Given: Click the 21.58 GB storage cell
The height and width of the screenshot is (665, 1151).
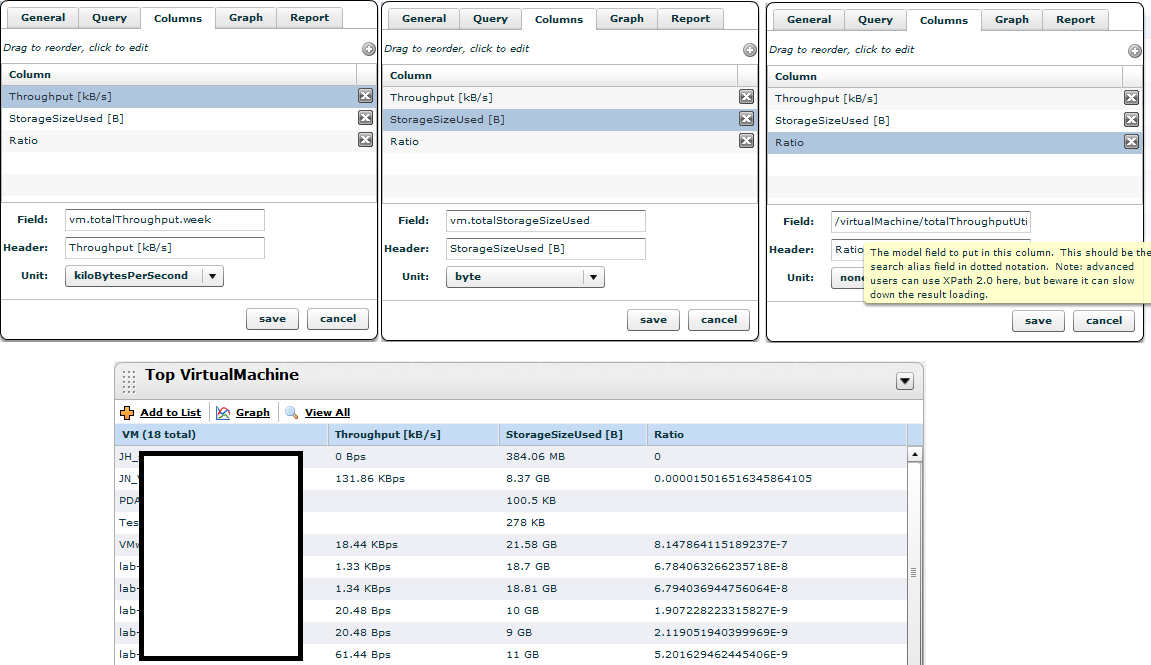Looking at the screenshot, I should pos(531,545).
